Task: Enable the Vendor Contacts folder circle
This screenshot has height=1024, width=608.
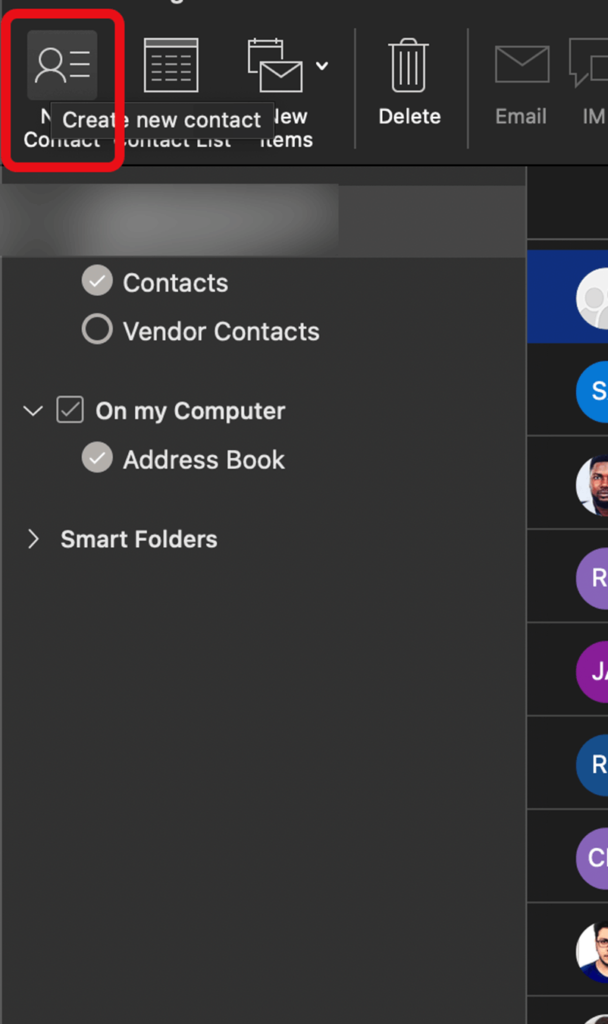Action: (97, 329)
